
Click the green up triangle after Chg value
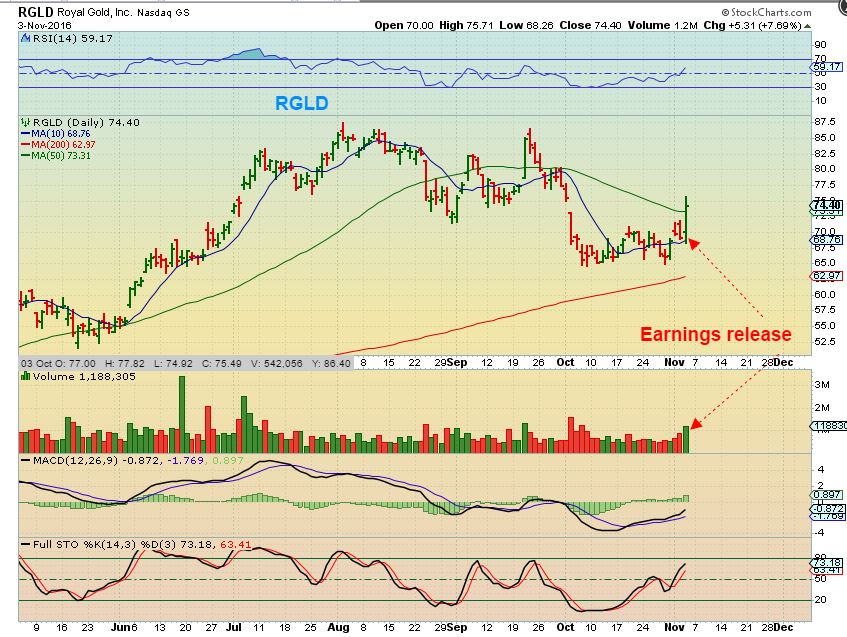click(807, 25)
